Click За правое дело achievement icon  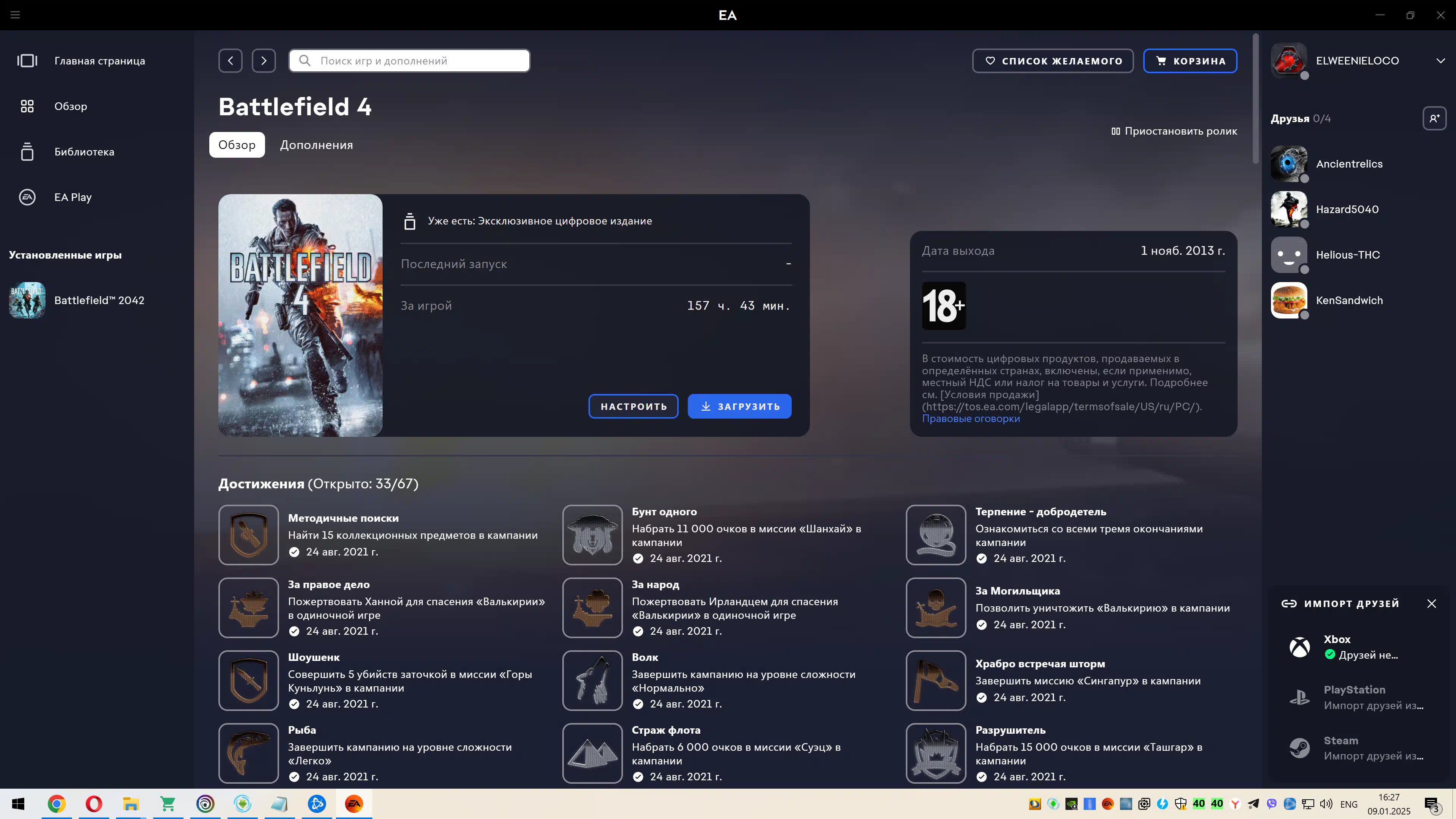click(x=249, y=607)
